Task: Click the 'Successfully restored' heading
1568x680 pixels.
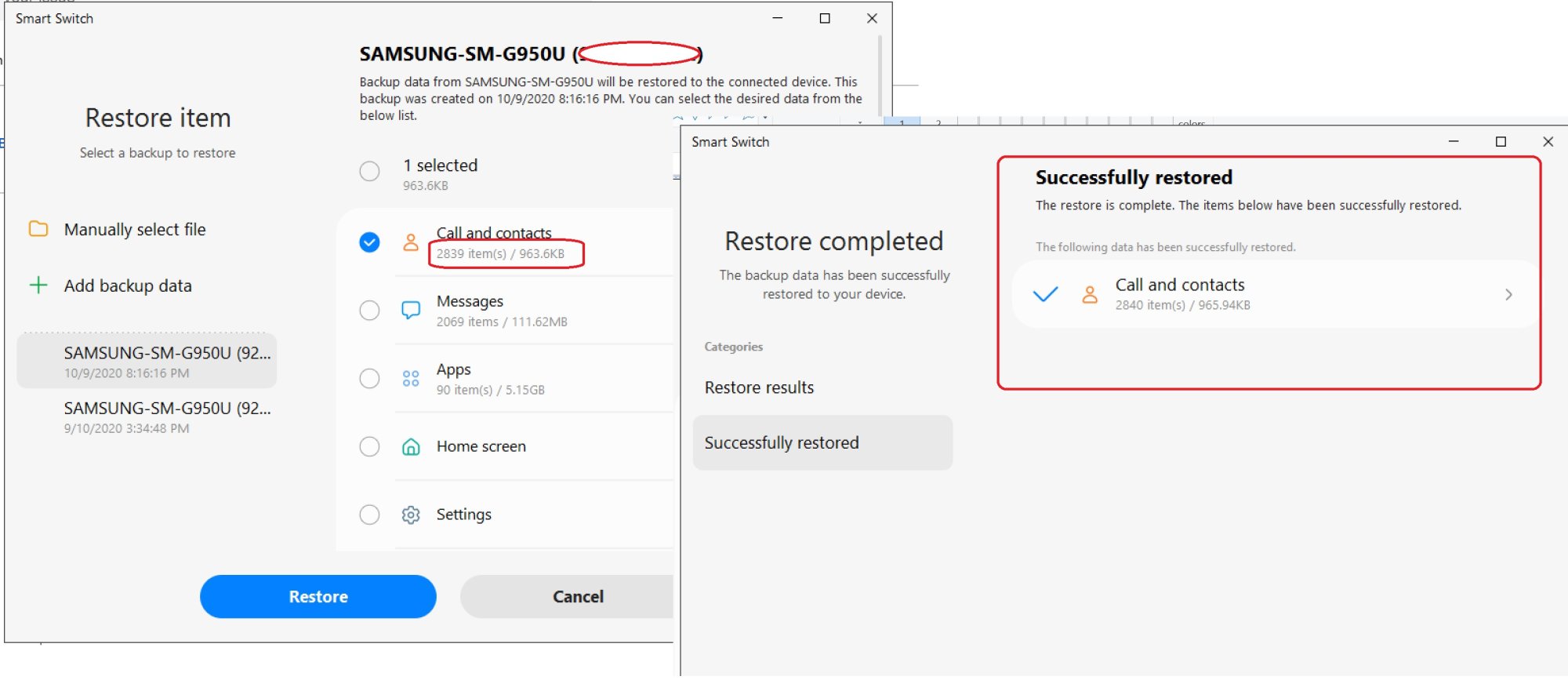Action: click(x=1134, y=178)
